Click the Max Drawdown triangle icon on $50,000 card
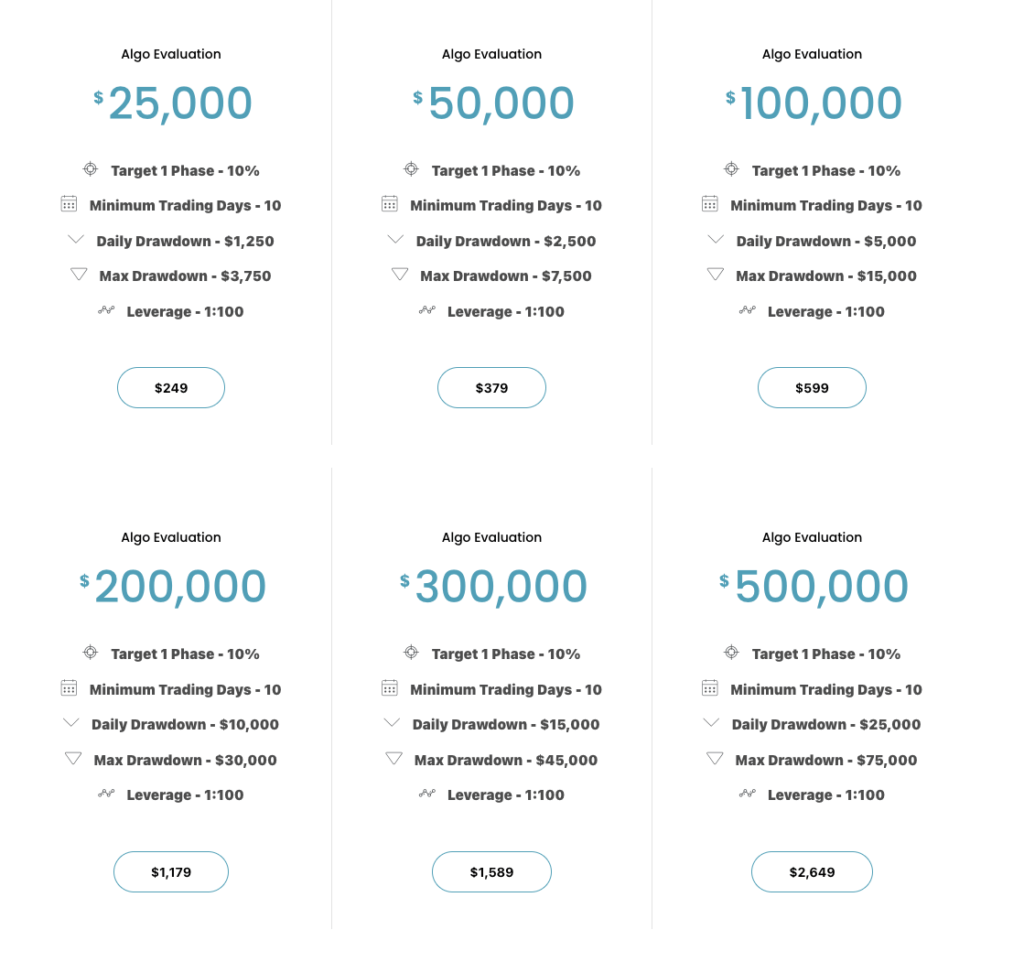 click(401, 274)
